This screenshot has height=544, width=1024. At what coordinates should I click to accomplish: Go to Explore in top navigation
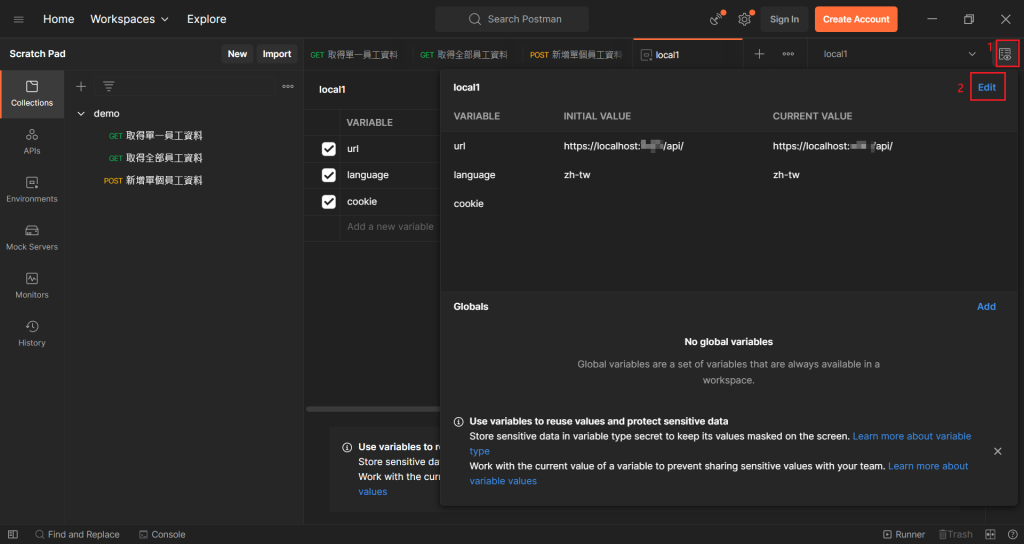[x=206, y=19]
